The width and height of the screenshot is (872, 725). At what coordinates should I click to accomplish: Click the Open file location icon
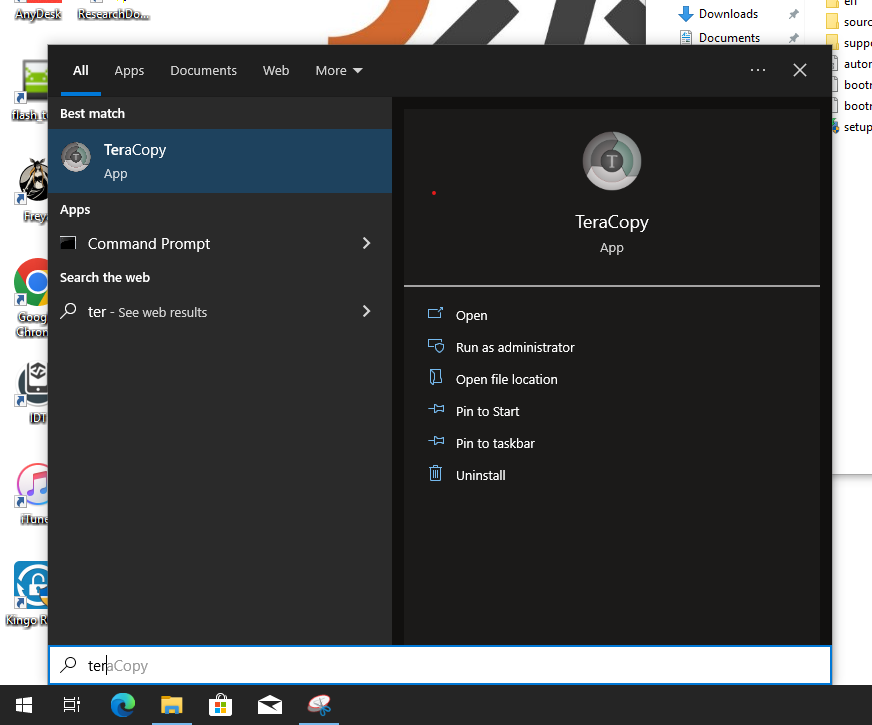435,378
